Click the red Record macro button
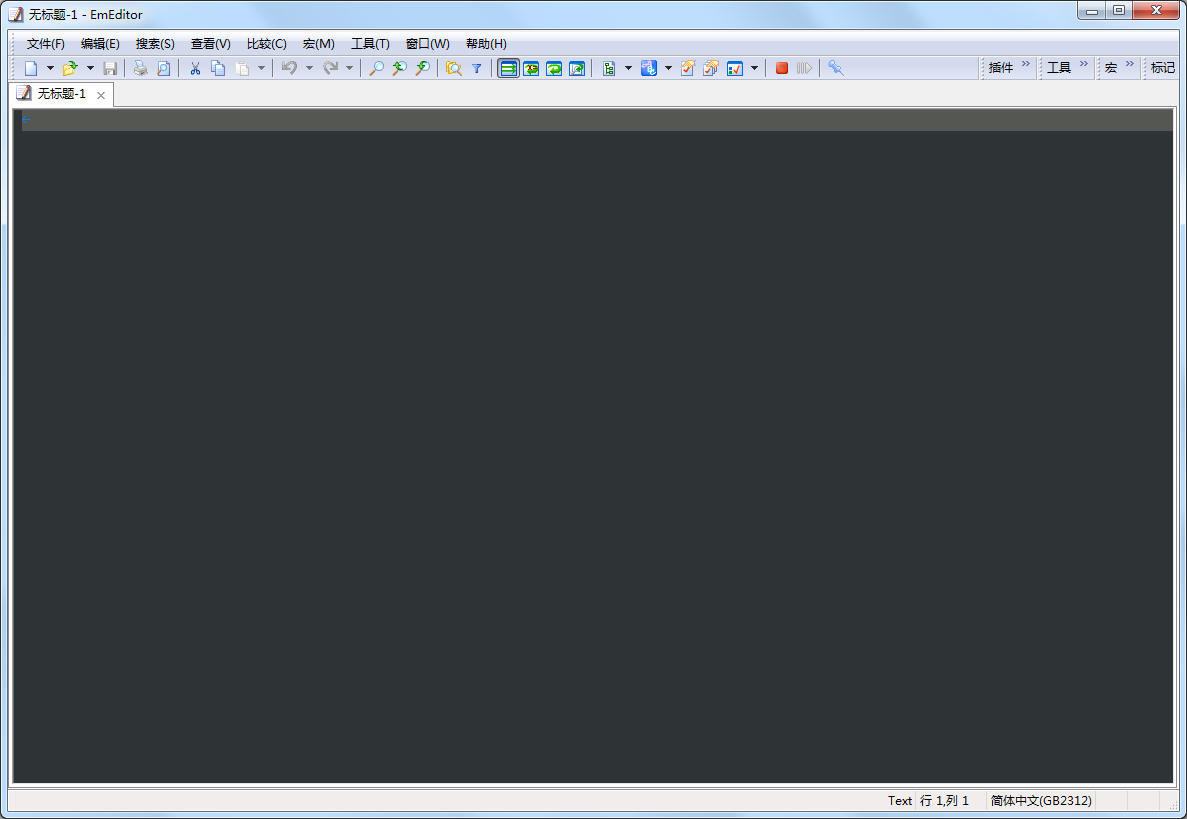Screen dimensions: 1187x819 pyautogui.click(x=782, y=68)
